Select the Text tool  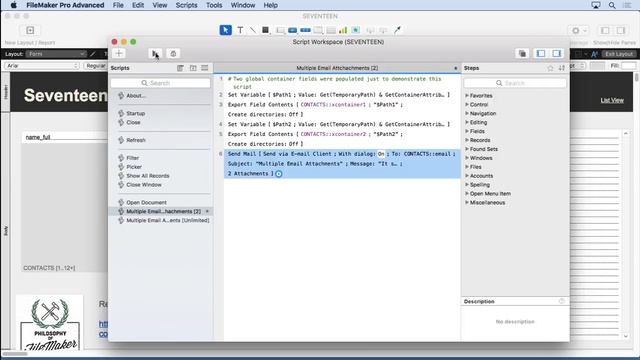pos(240,30)
